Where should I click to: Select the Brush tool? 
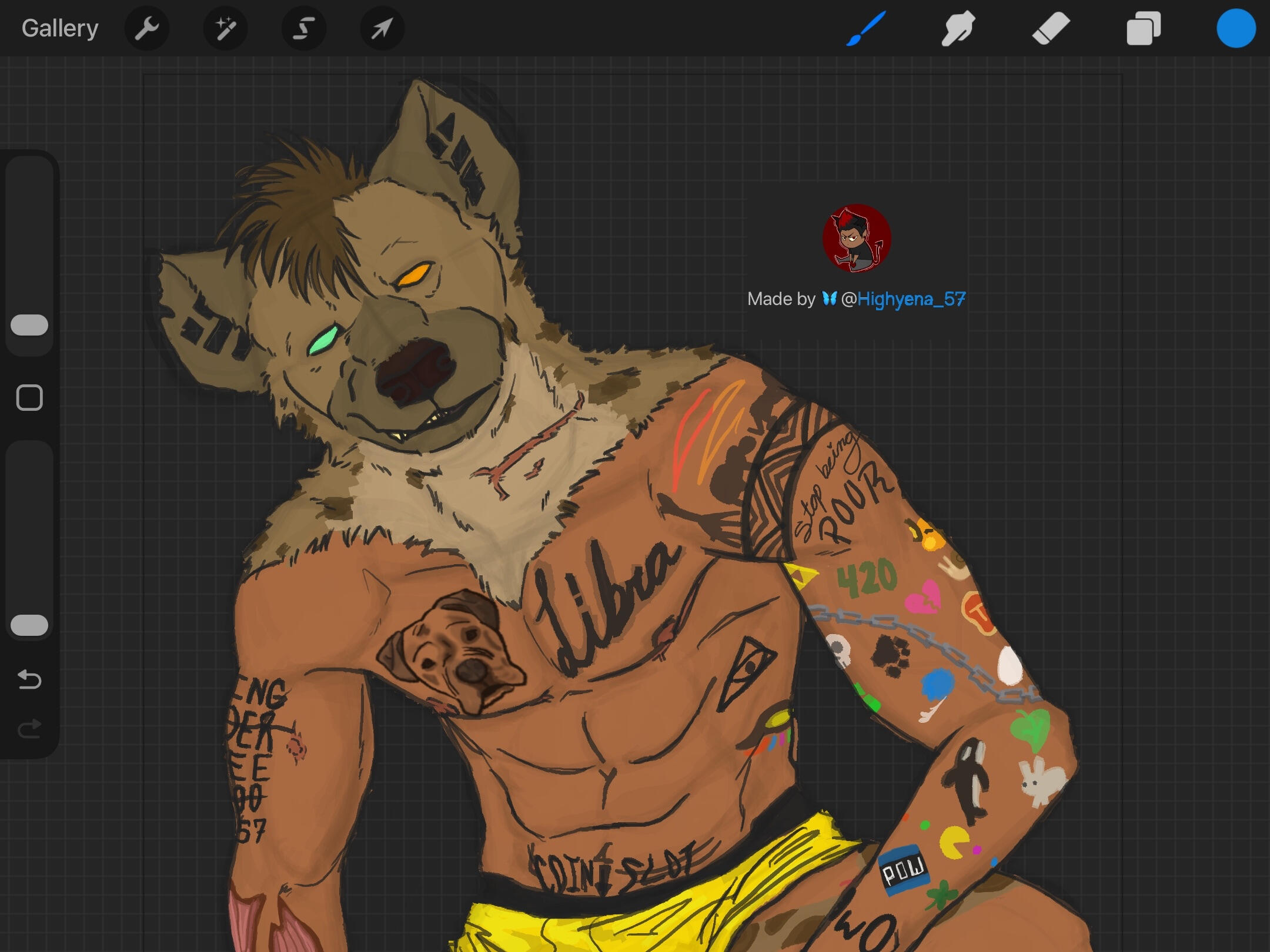866,28
